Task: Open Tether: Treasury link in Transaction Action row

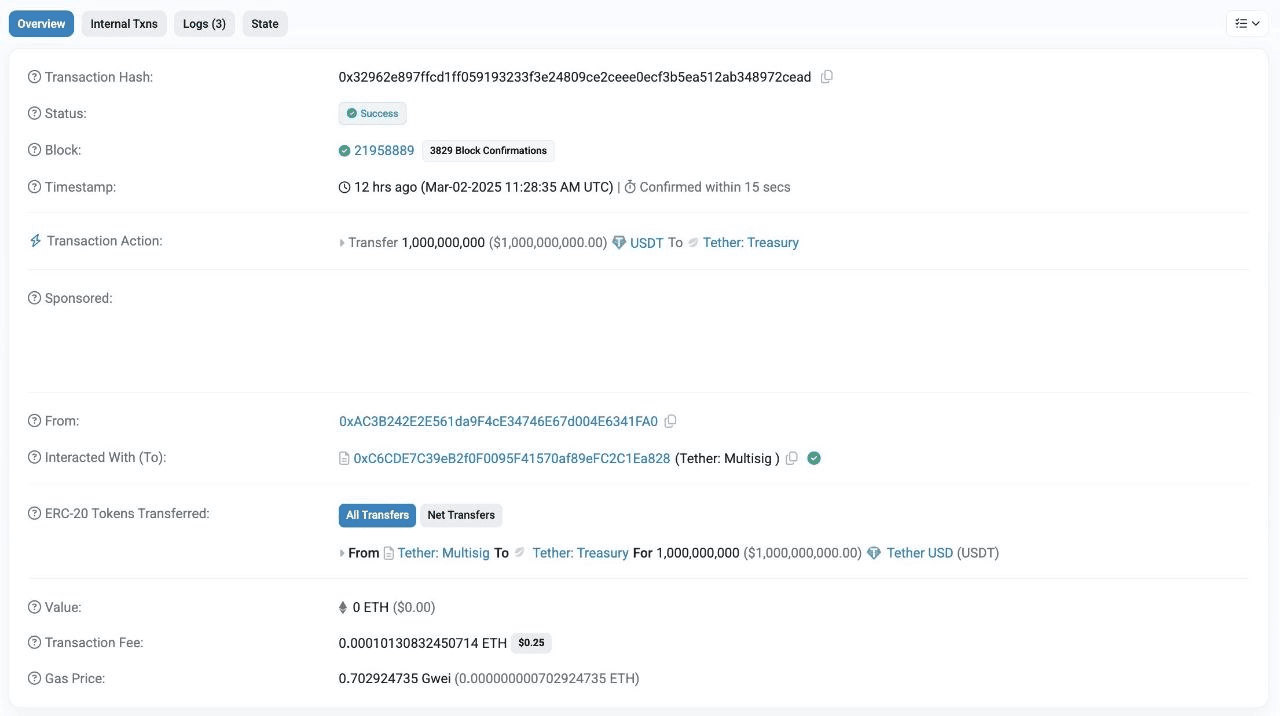Action: click(x=751, y=243)
